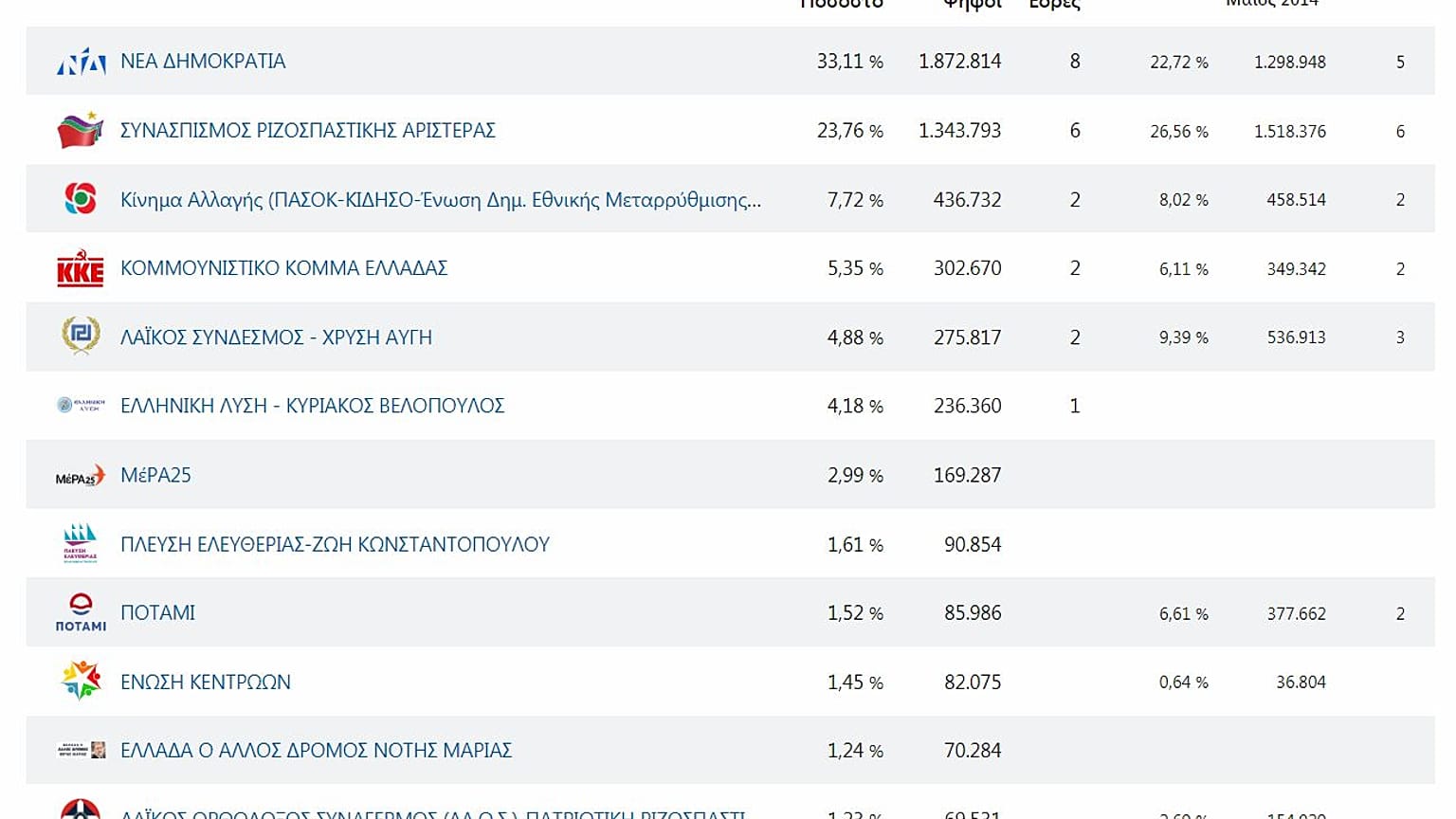Select percentage 4,18 % for Elliniki Lysi

855,406
